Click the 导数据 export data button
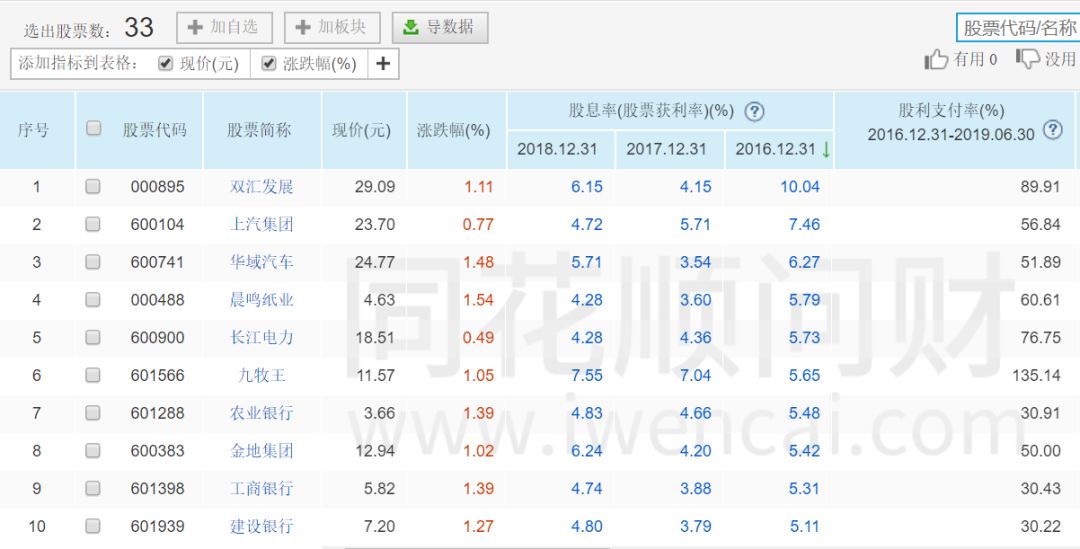The width and height of the screenshot is (1080, 549). [x=440, y=28]
